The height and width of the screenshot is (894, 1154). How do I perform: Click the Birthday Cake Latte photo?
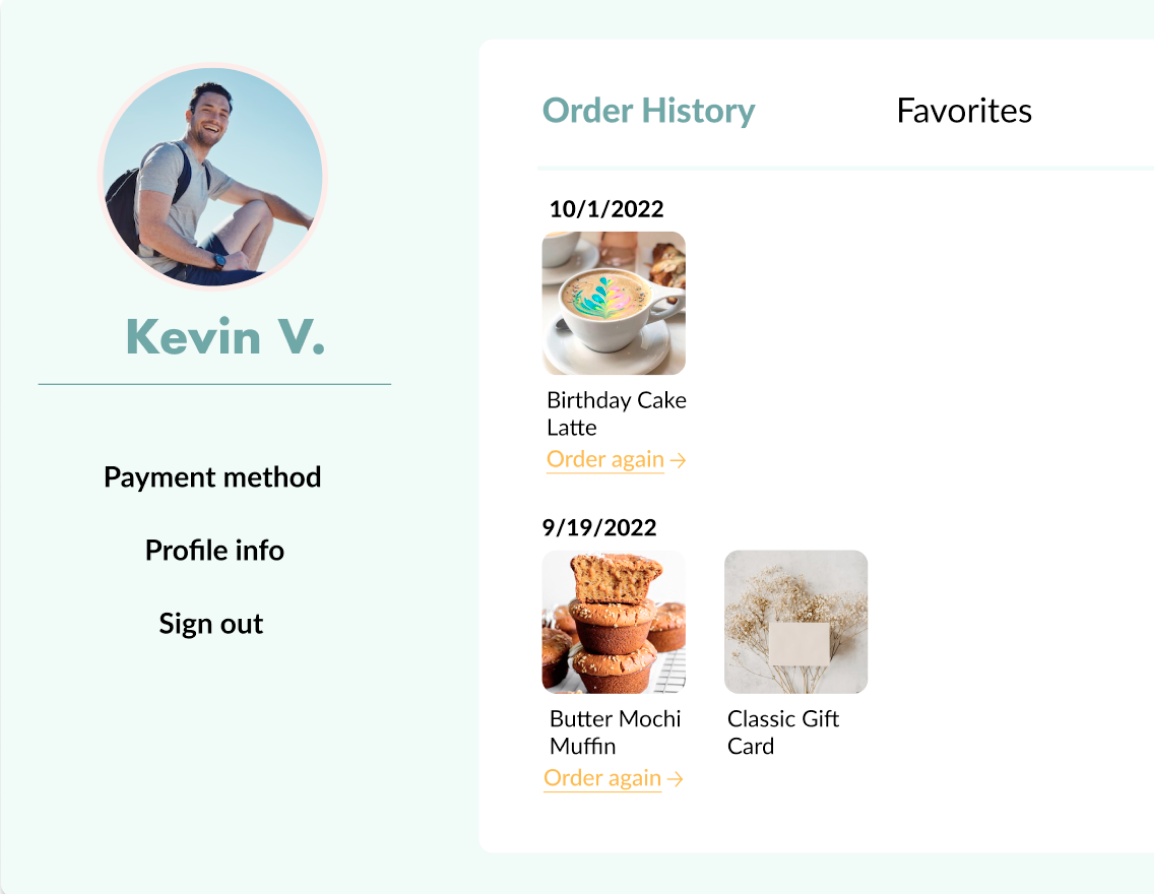614,303
